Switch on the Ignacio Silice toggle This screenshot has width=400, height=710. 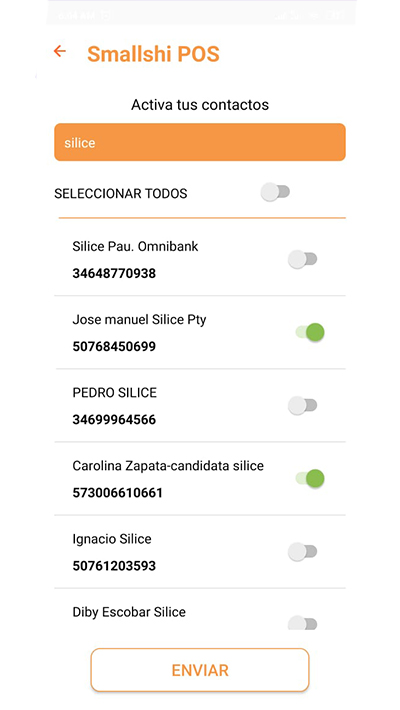pos(303,552)
